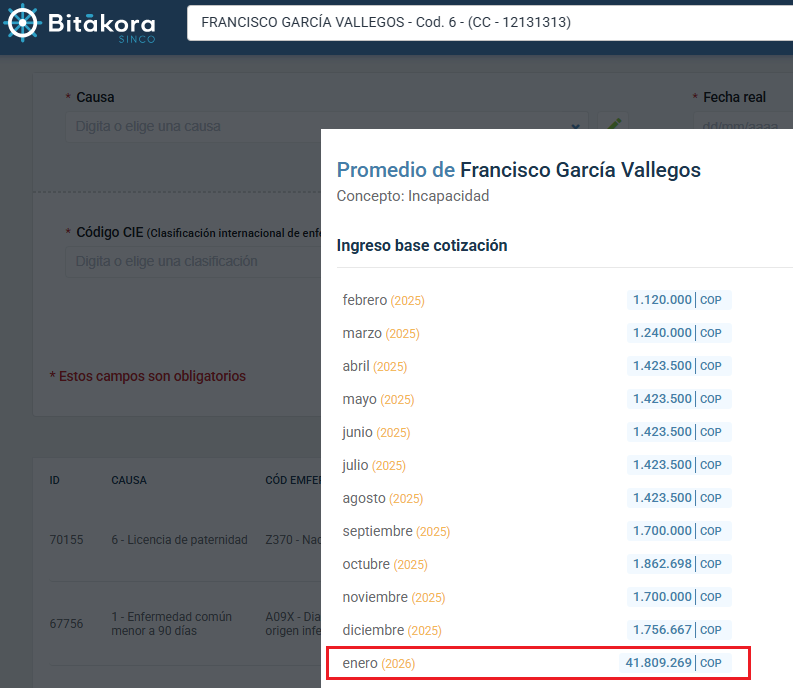Click the Fecha real date input

[x=742, y=127]
